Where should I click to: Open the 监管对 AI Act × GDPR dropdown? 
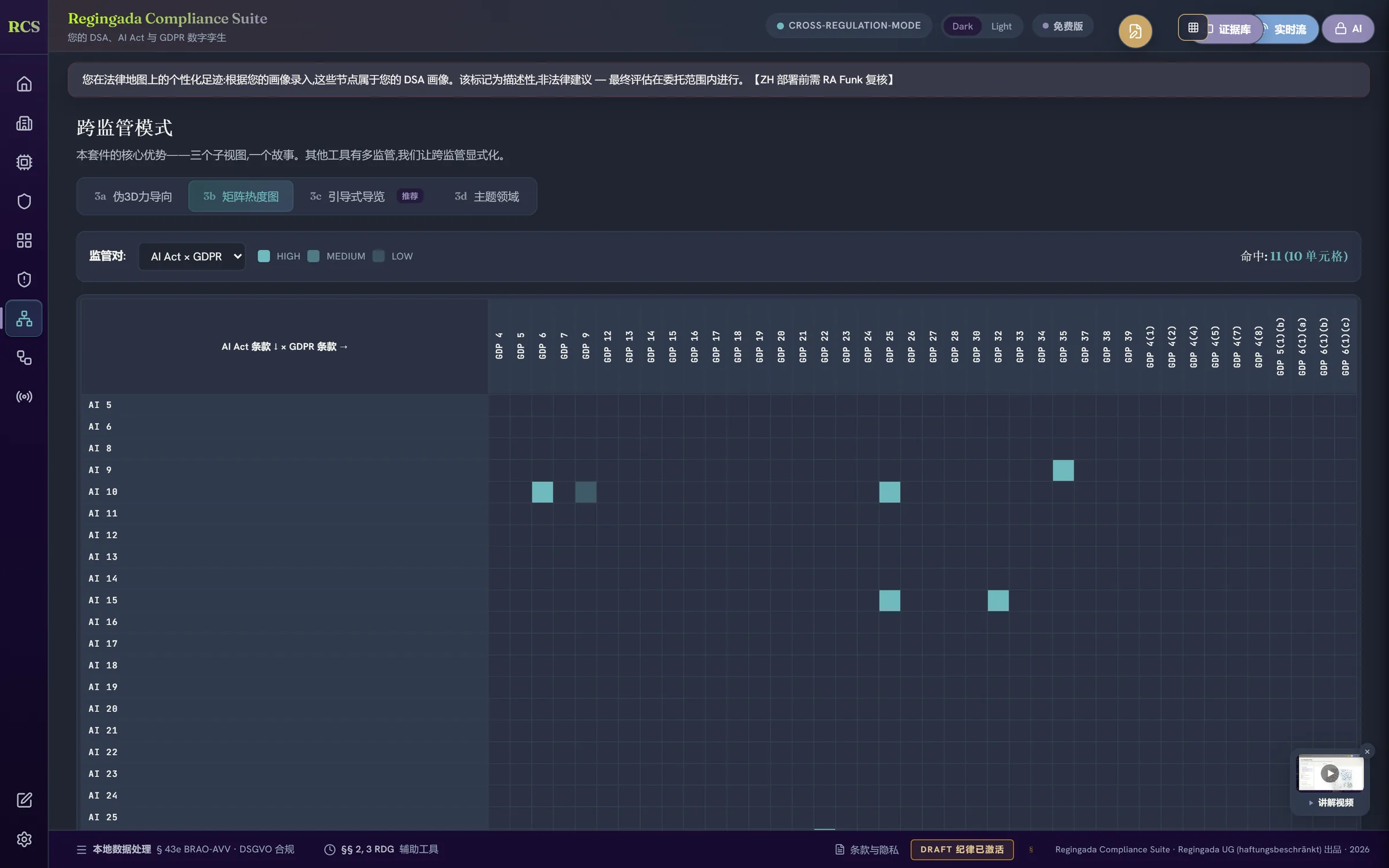pyautogui.click(x=192, y=256)
